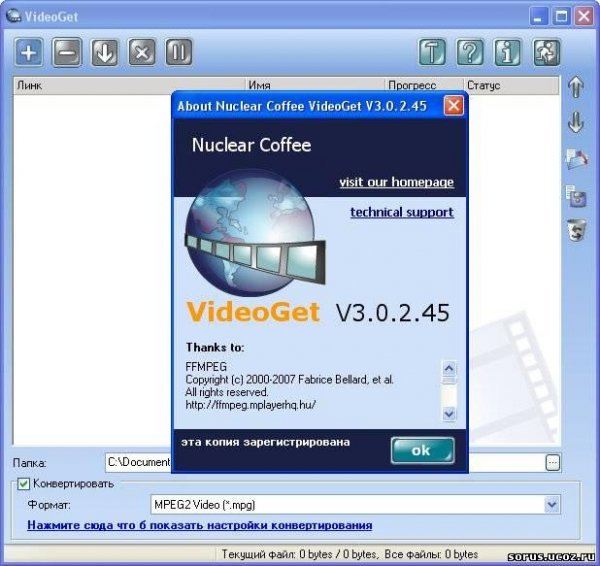Uncheck the Конвертировать checkbox
Viewport: 600px width, 566px height.
point(23,484)
